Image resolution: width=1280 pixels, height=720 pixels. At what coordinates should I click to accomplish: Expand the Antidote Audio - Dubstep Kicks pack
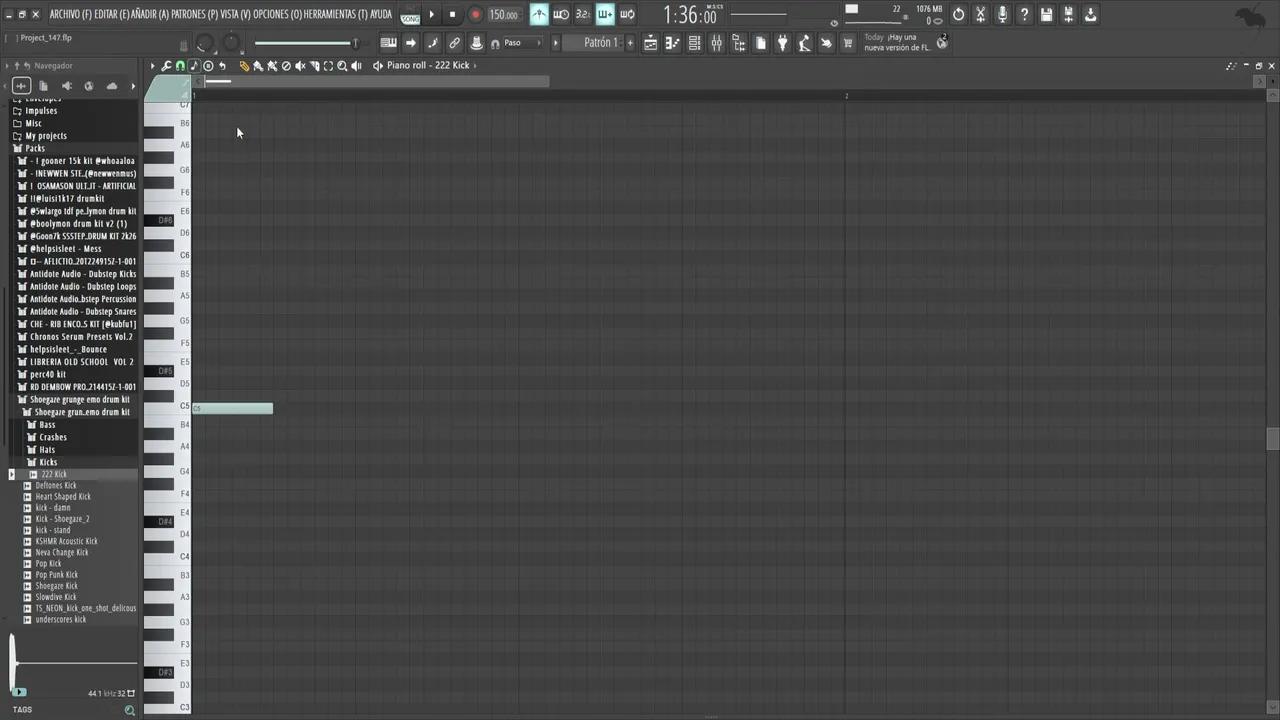coord(83,274)
